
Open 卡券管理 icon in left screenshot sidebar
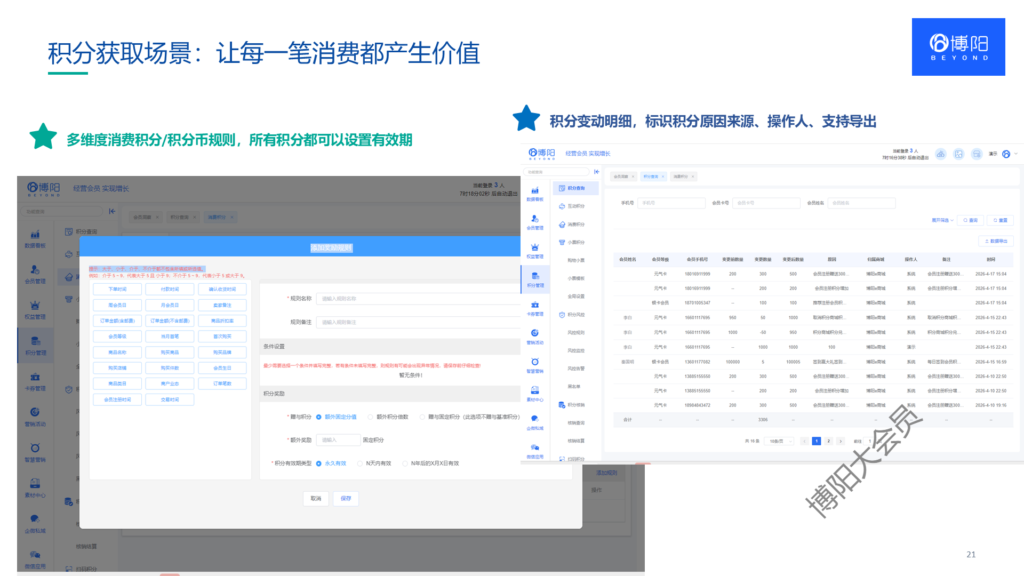tap(35, 377)
